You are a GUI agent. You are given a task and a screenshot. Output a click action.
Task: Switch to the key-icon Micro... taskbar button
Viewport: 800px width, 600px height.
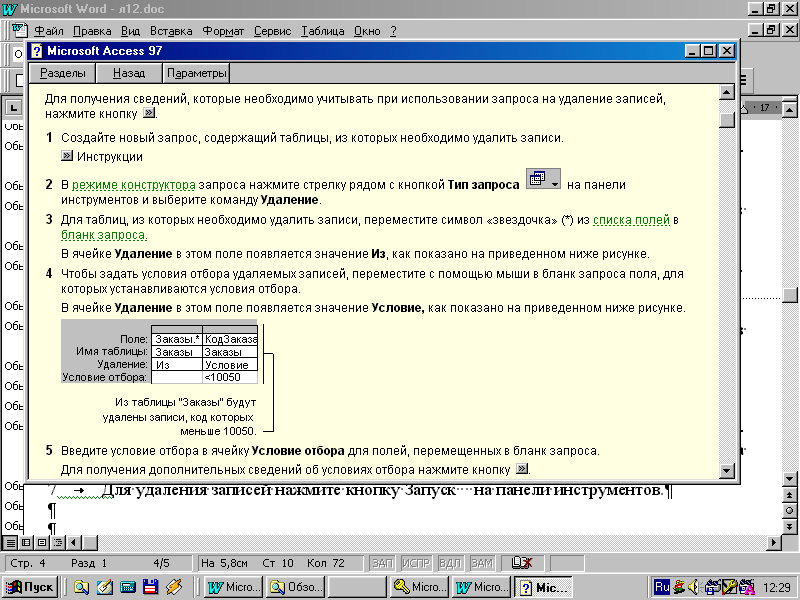click(x=419, y=587)
